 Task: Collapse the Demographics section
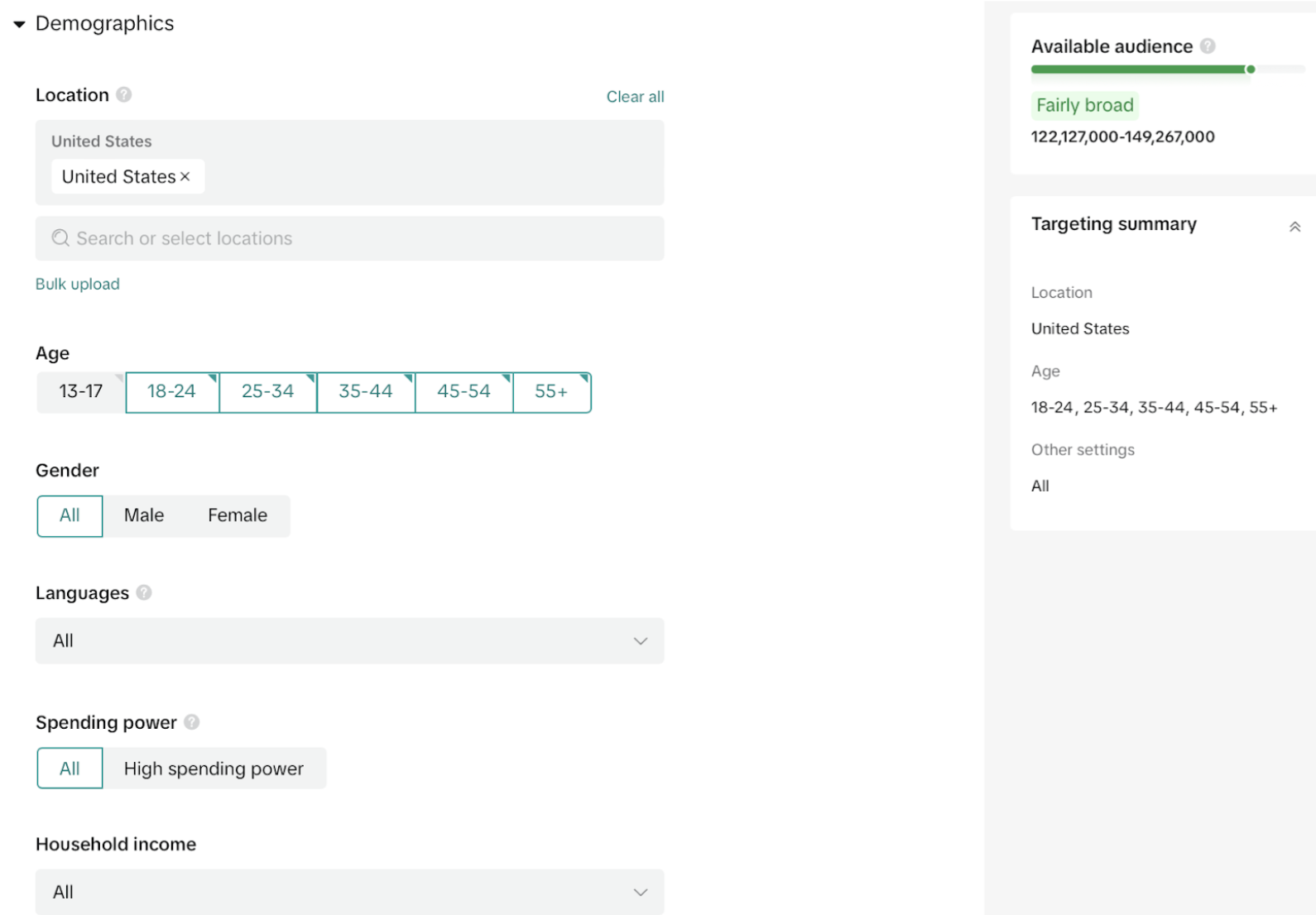[19, 24]
